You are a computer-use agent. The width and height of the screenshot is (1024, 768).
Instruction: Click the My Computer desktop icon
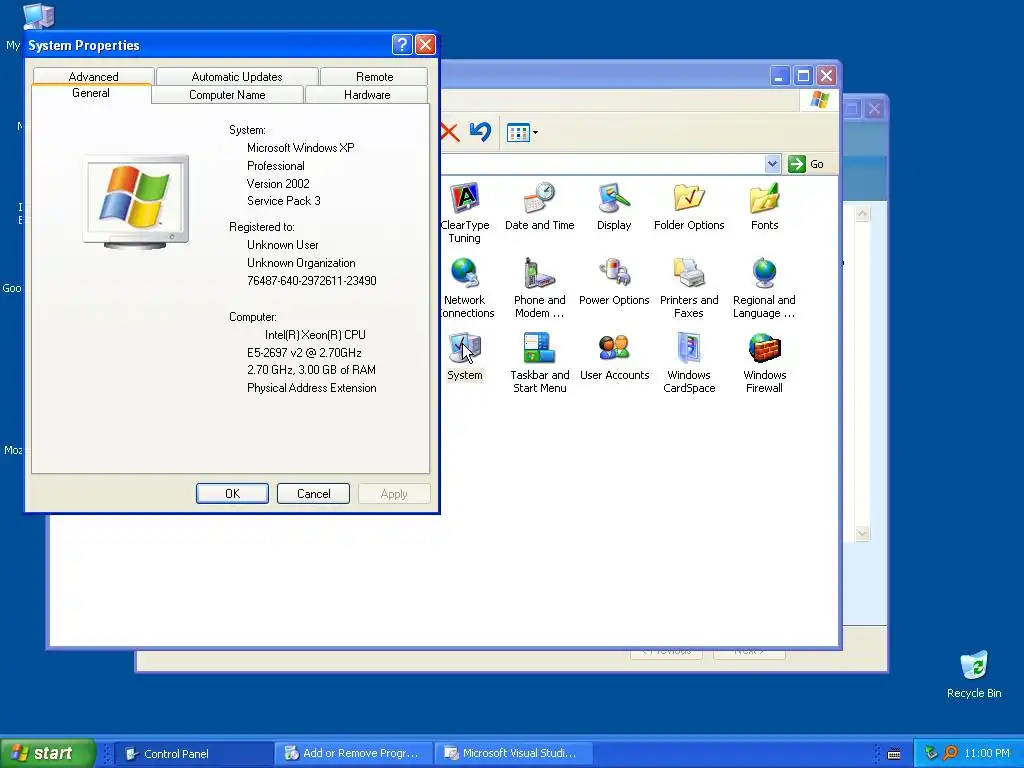click(x=38, y=16)
